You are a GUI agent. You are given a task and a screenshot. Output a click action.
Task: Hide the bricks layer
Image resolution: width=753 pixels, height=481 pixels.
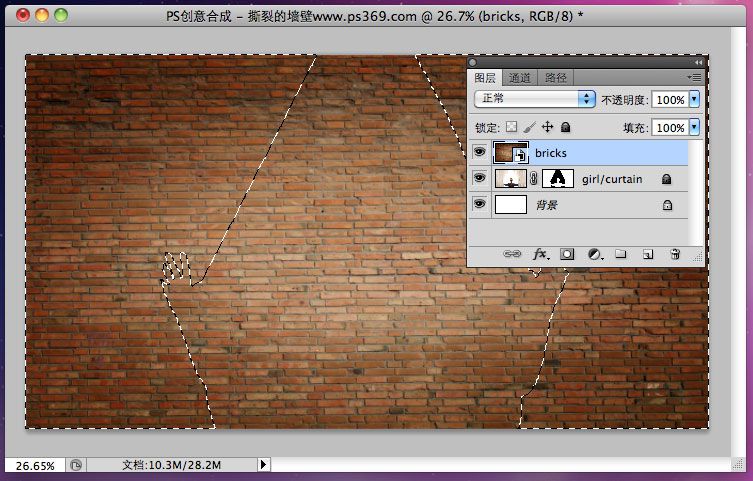point(479,152)
